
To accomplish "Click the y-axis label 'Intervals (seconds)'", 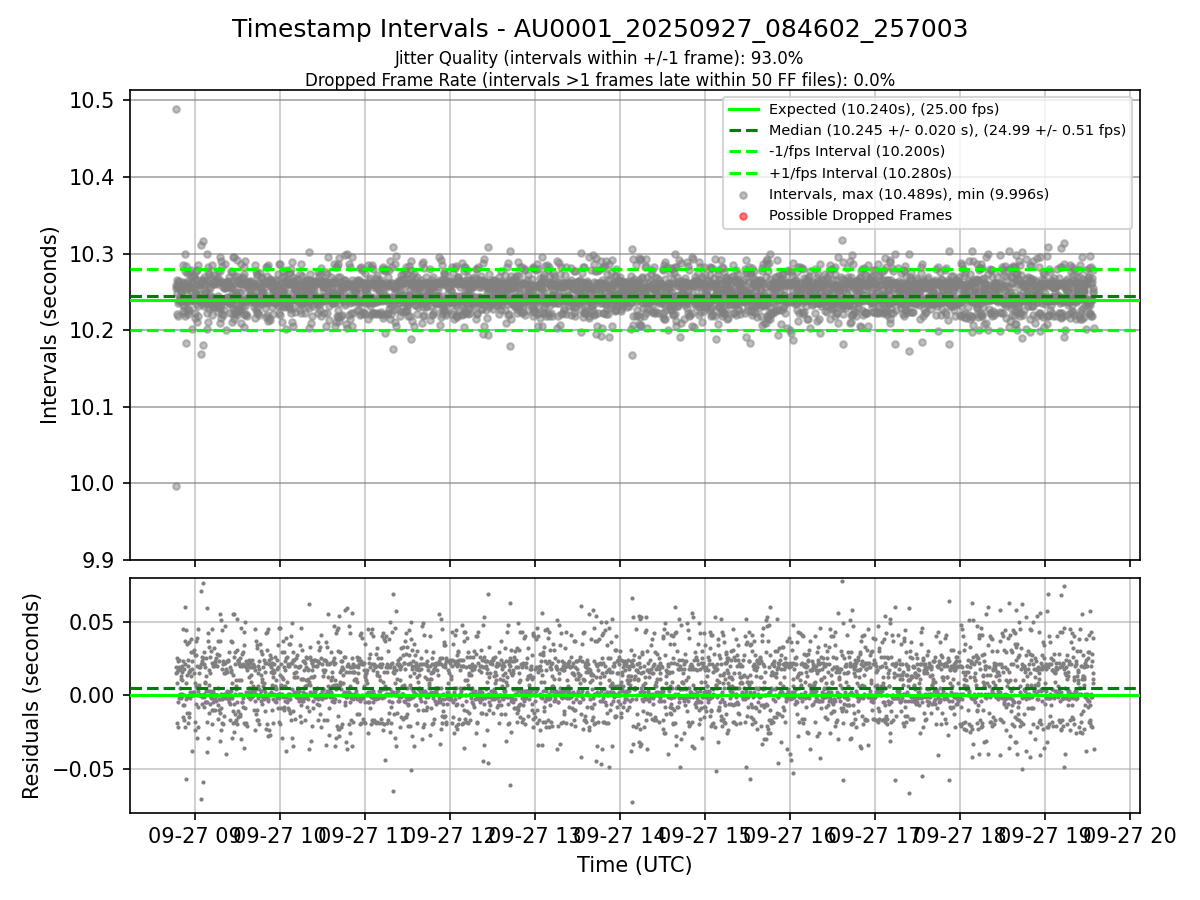I will point(50,325).
